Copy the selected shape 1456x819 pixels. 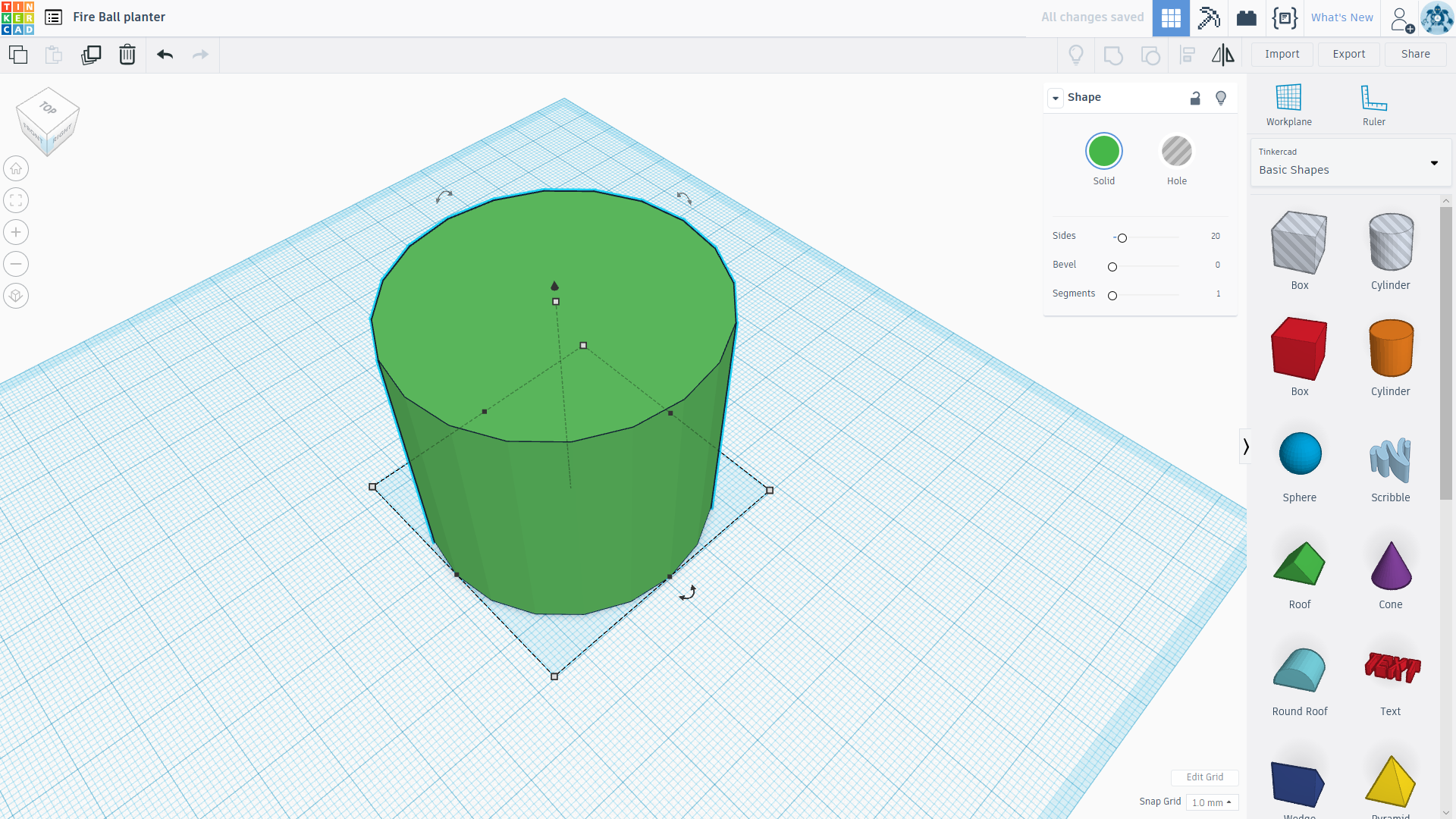(18, 55)
